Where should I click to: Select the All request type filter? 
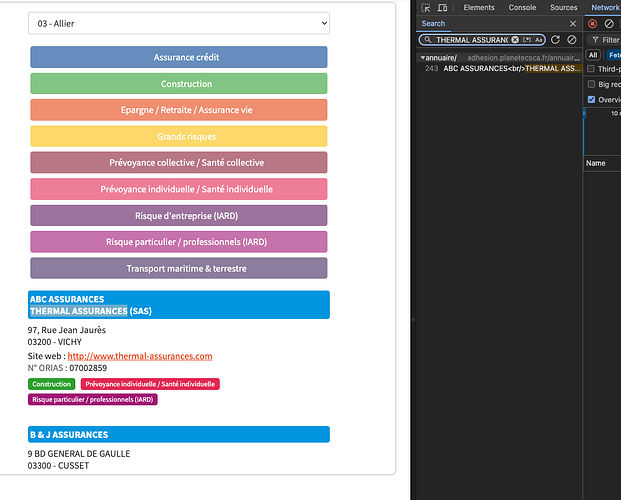pos(593,55)
